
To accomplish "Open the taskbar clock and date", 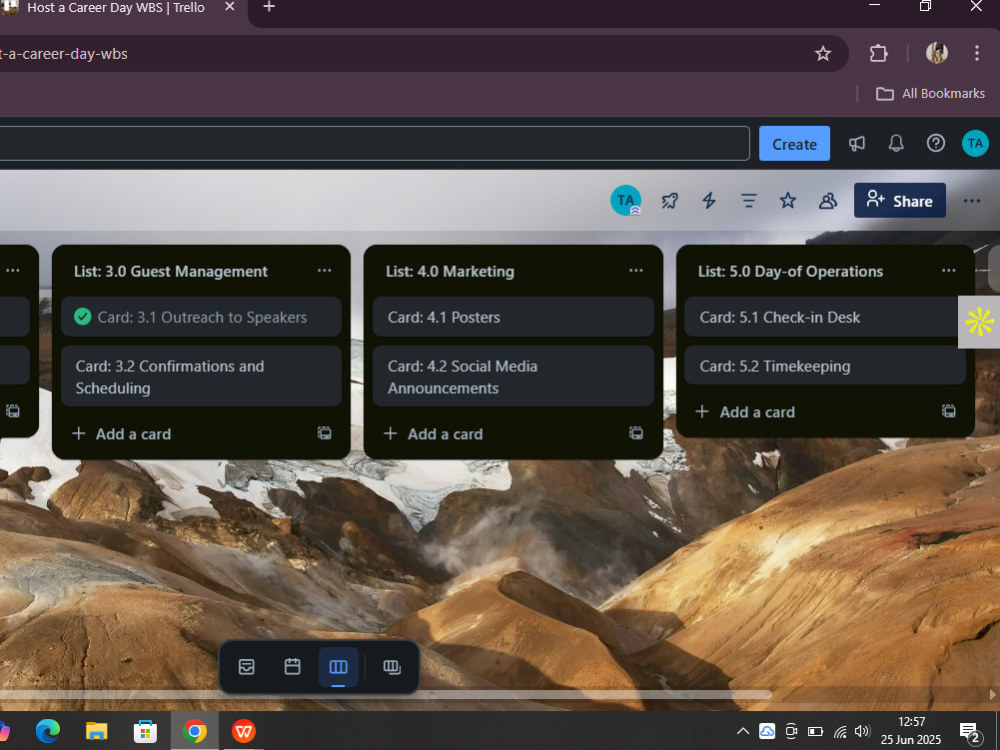I will click(911, 731).
